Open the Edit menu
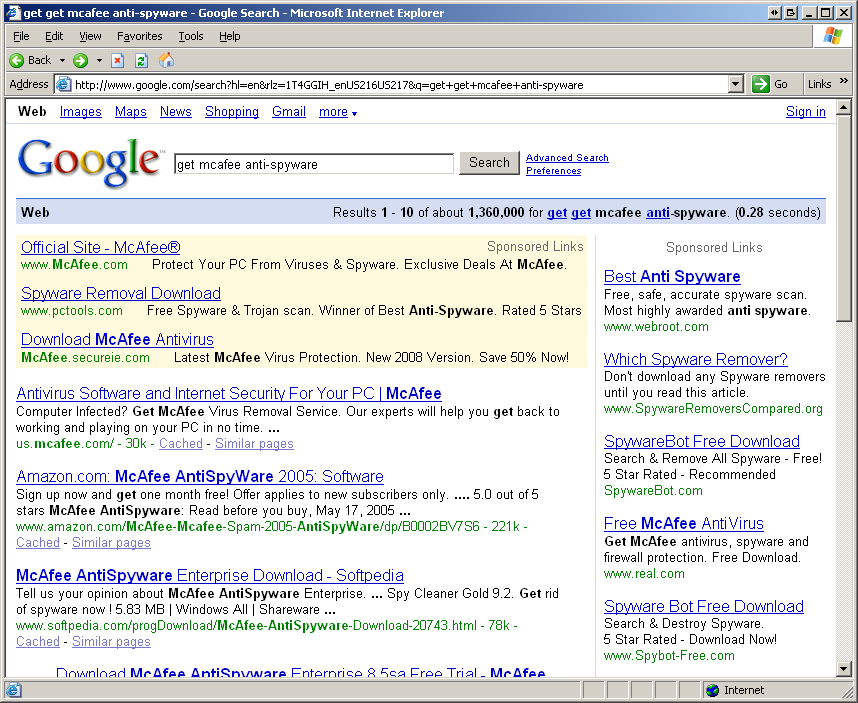The width and height of the screenshot is (858, 703). (54, 36)
